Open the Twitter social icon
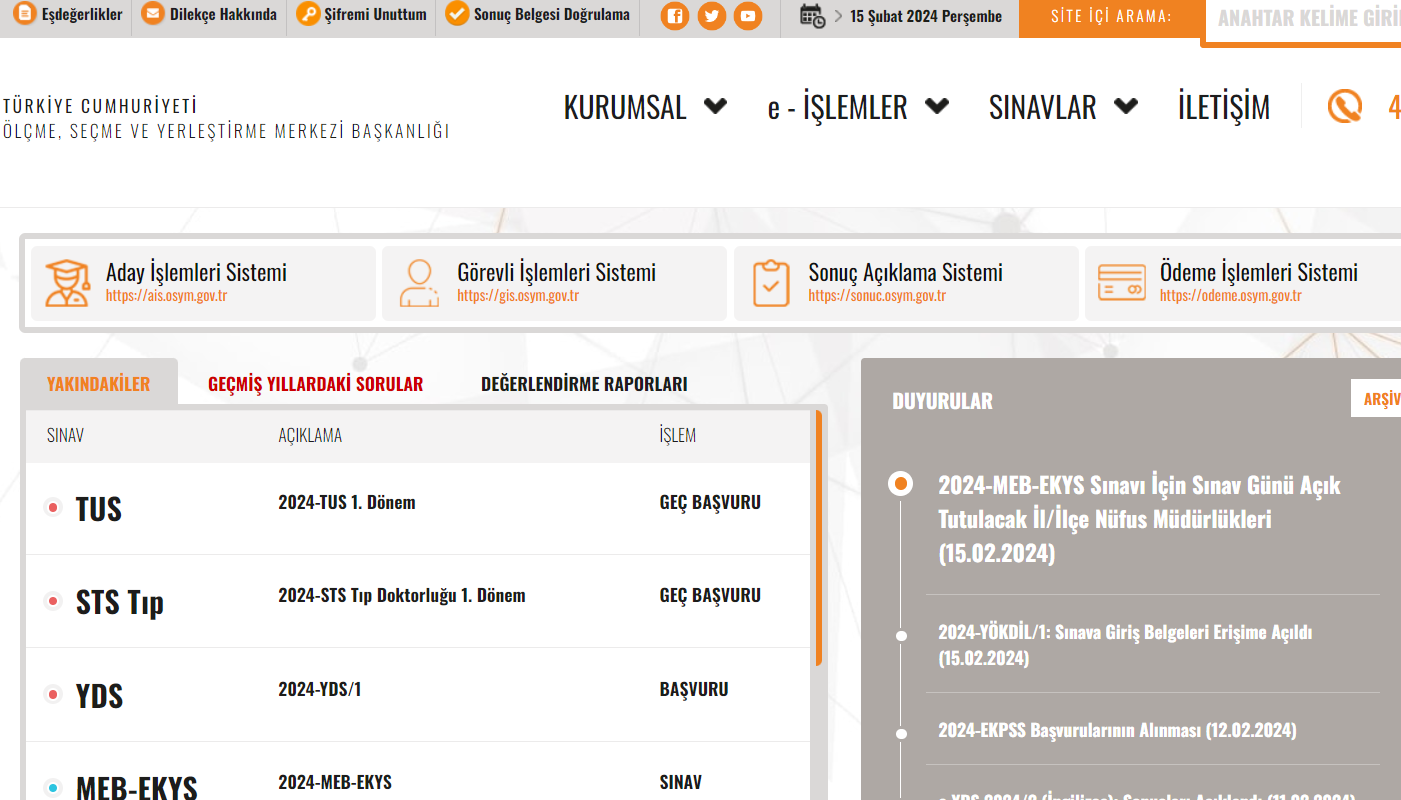The height and width of the screenshot is (800, 1401). 711,16
